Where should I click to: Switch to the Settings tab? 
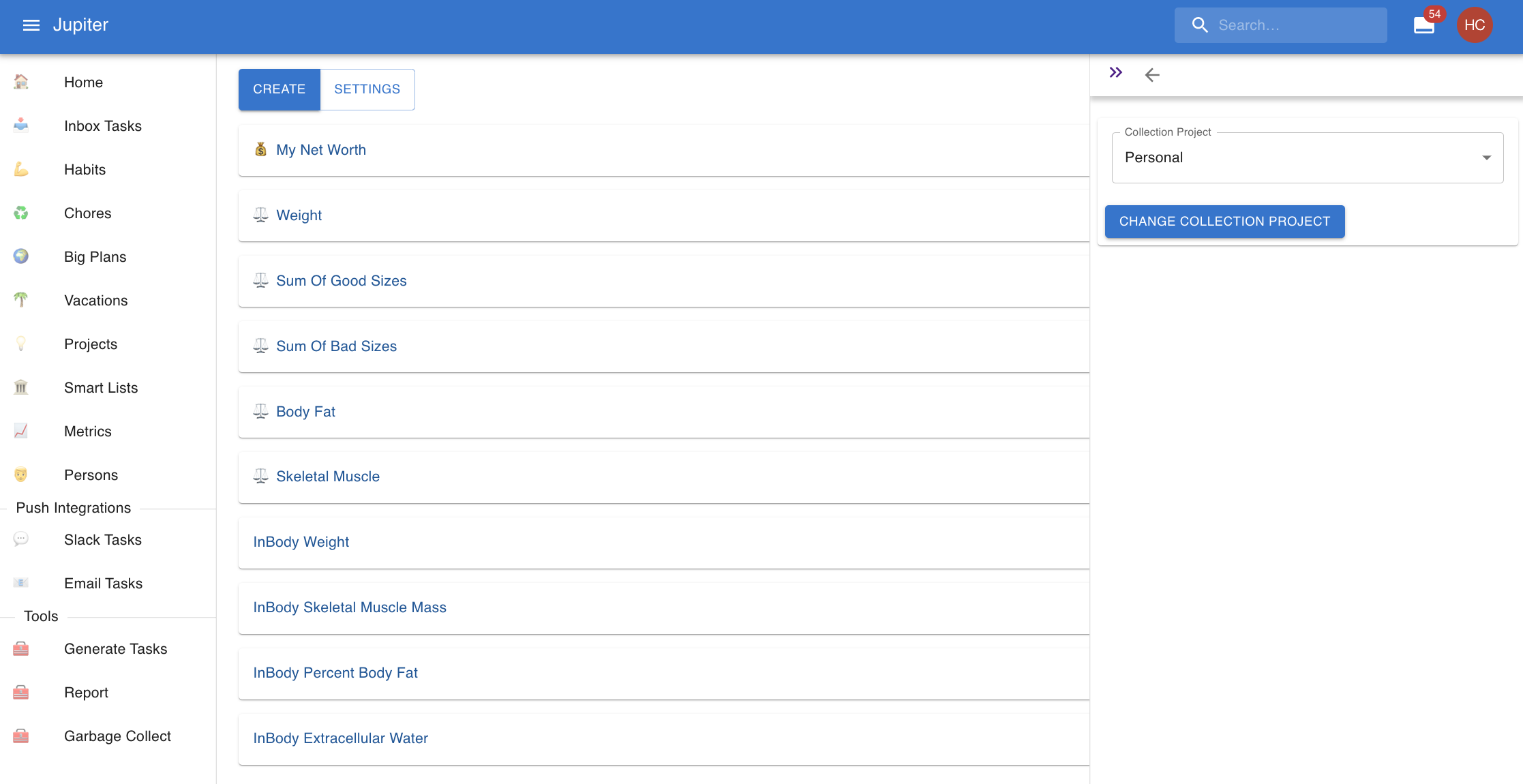pyautogui.click(x=367, y=89)
